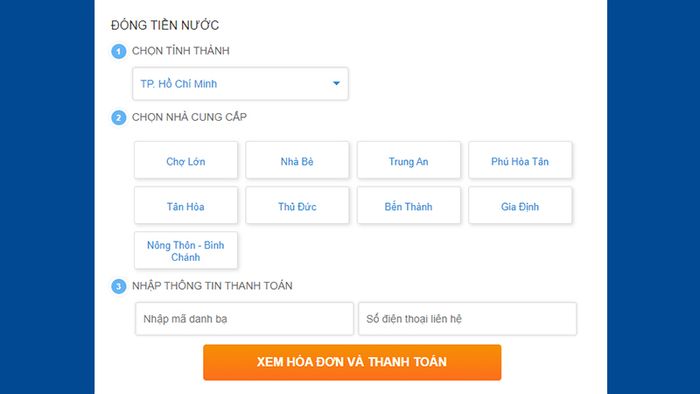The image size is (700, 394).
Task: Click the step 3 number badge
Action: [118, 286]
